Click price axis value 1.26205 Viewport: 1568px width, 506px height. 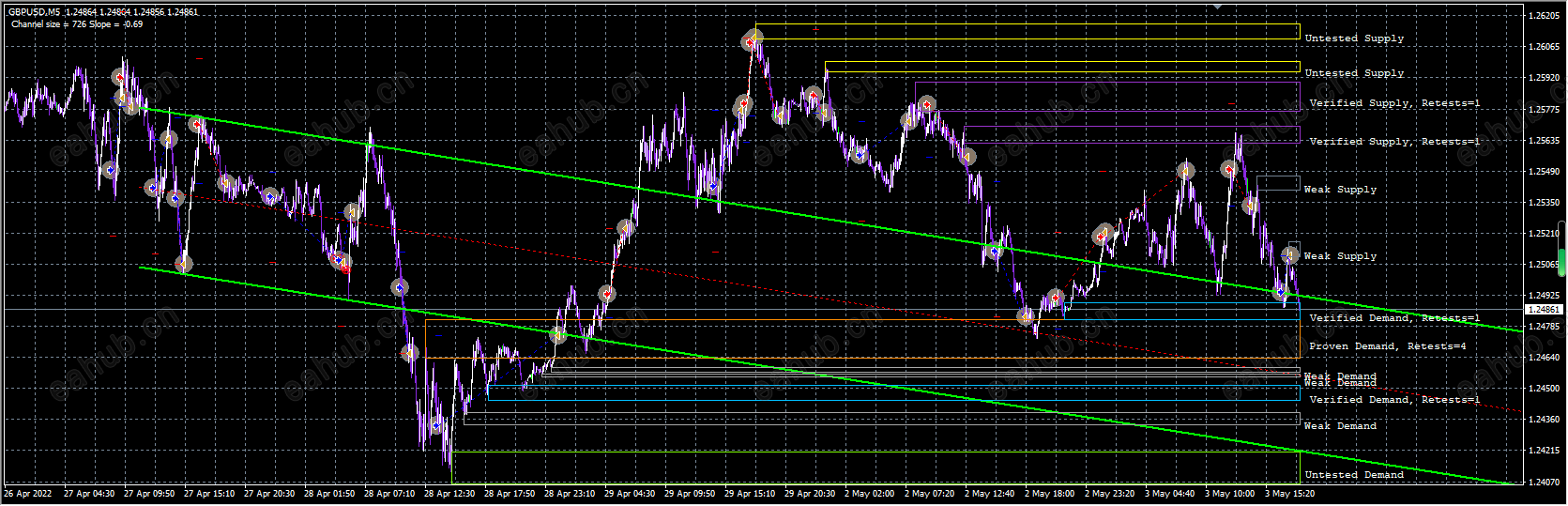point(1545,16)
